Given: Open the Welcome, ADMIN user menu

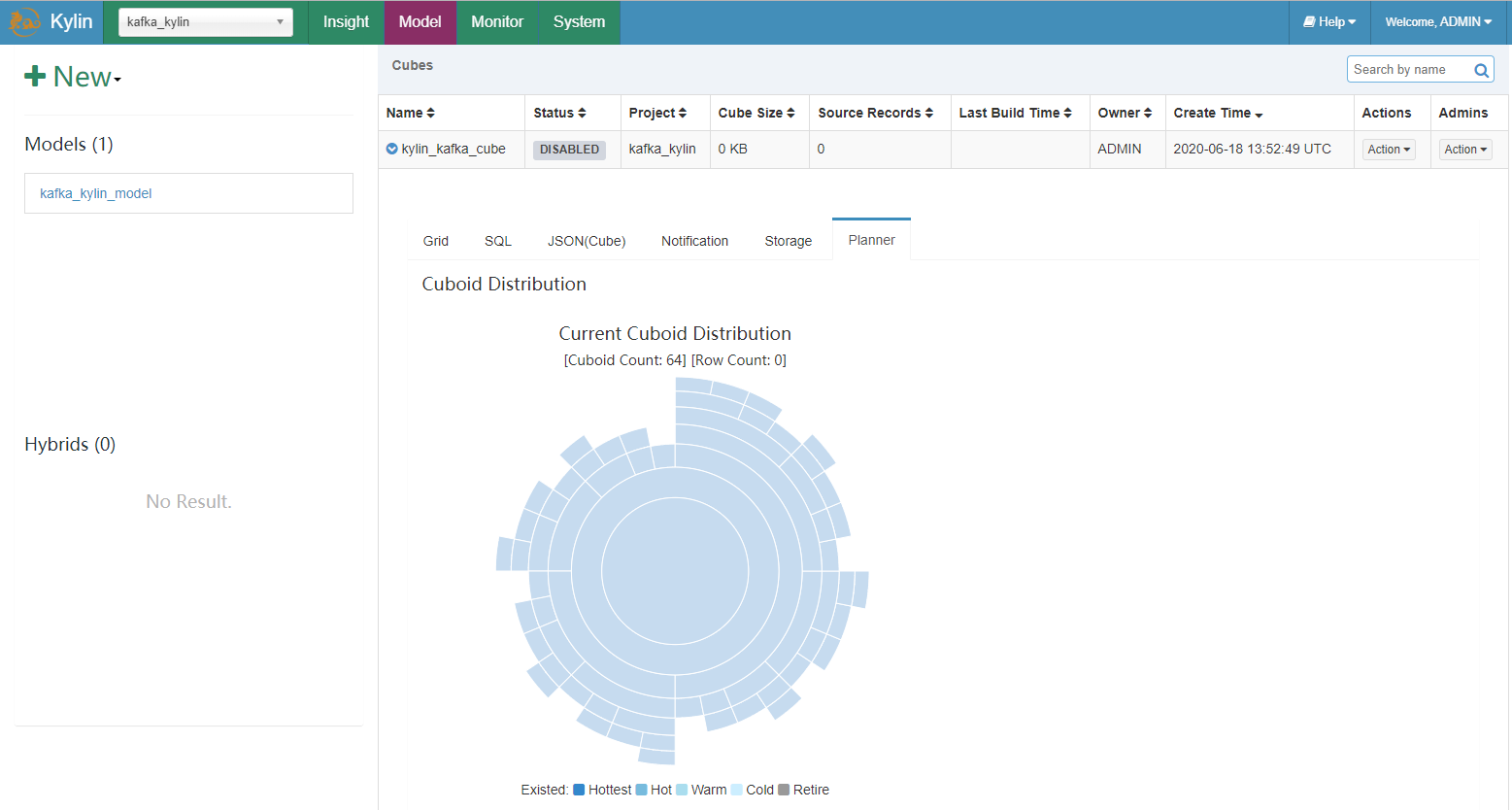Looking at the screenshot, I should point(1438,21).
